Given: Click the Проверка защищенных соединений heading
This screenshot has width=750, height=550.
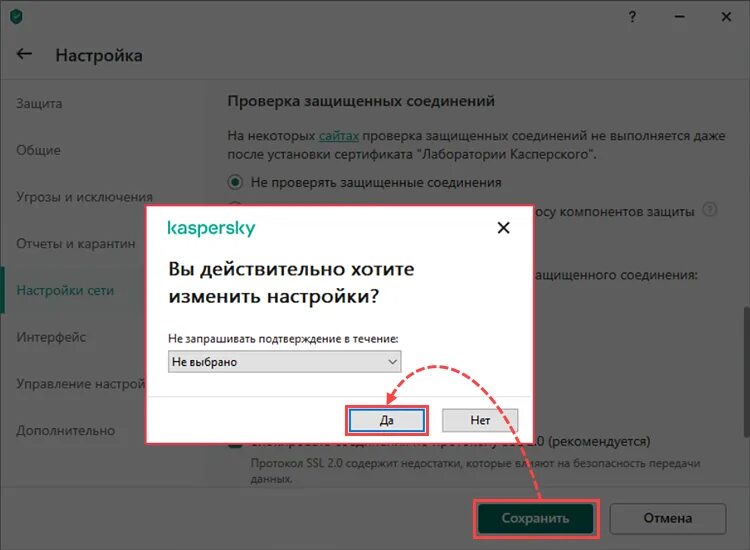Looking at the screenshot, I should tap(361, 101).
